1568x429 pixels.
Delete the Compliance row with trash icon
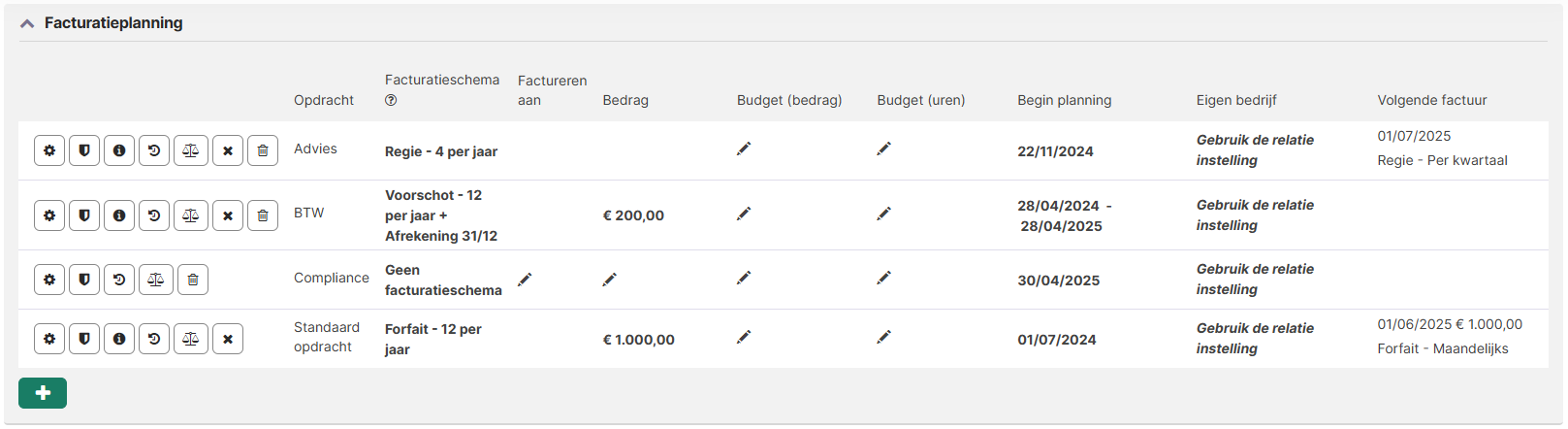(193, 280)
